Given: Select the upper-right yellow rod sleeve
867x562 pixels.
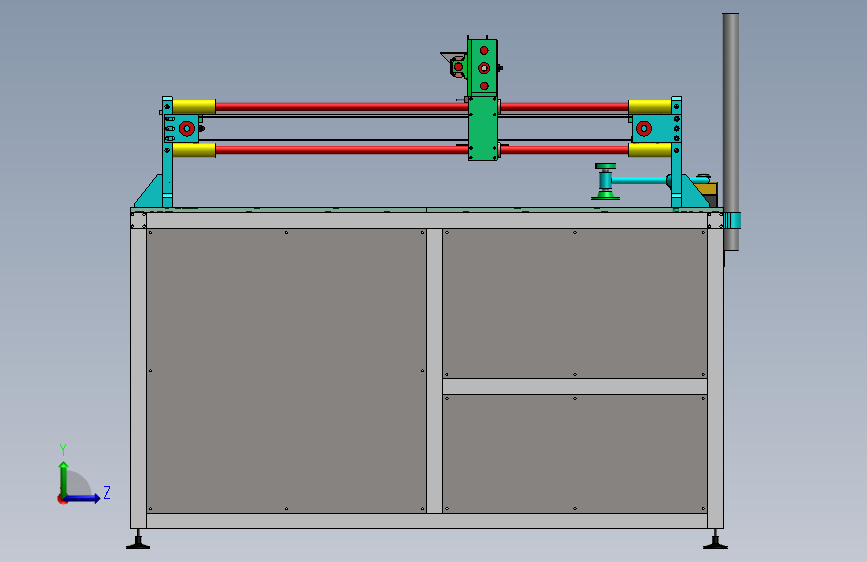Looking at the screenshot, I should tap(650, 107).
